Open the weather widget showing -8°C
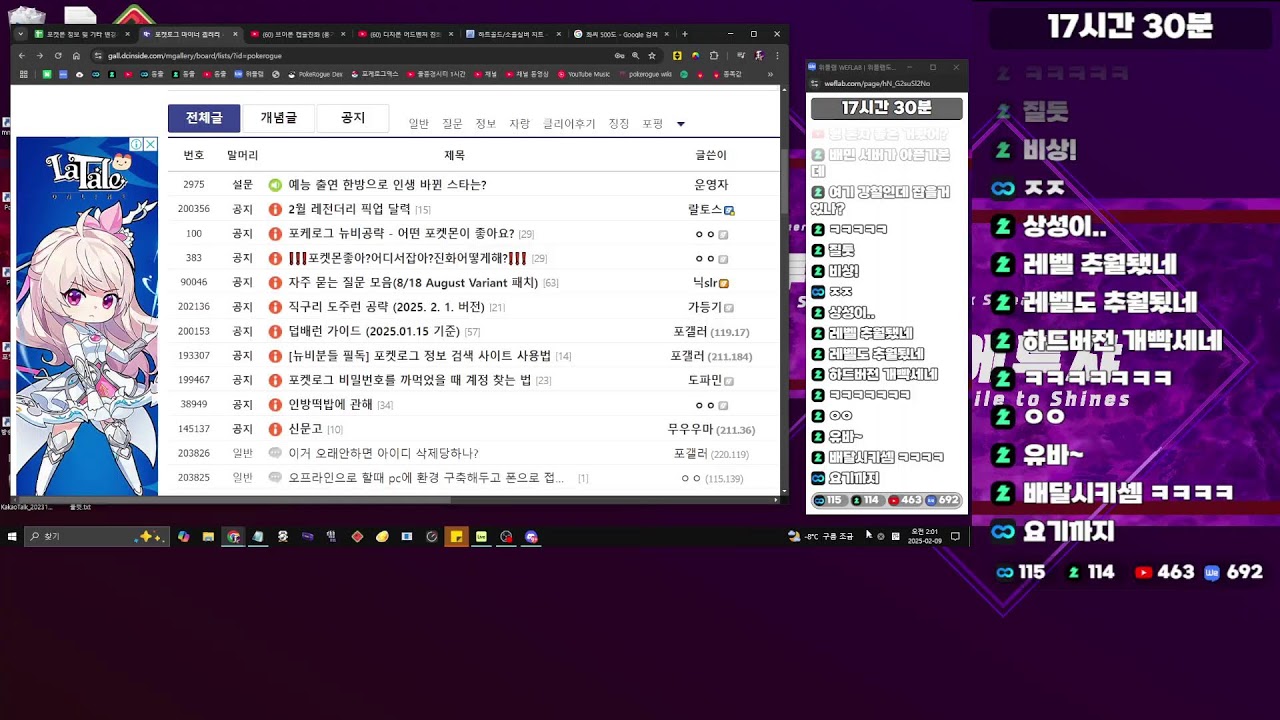Image resolution: width=1280 pixels, height=720 pixels. pos(821,537)
